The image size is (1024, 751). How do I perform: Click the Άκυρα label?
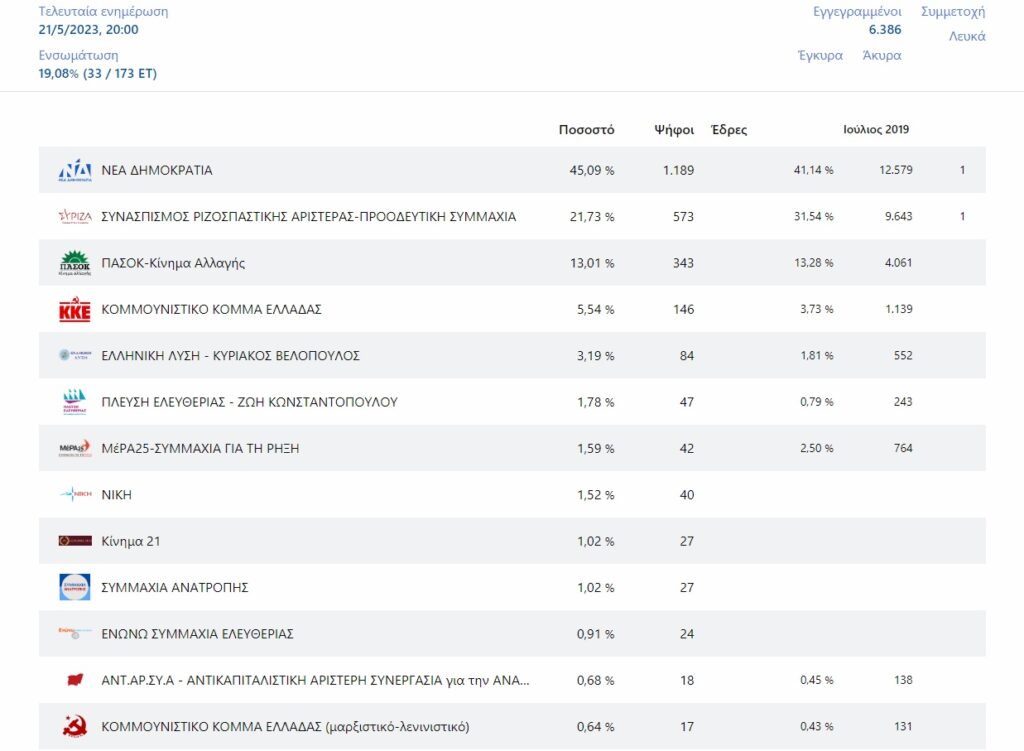[882, 56]
